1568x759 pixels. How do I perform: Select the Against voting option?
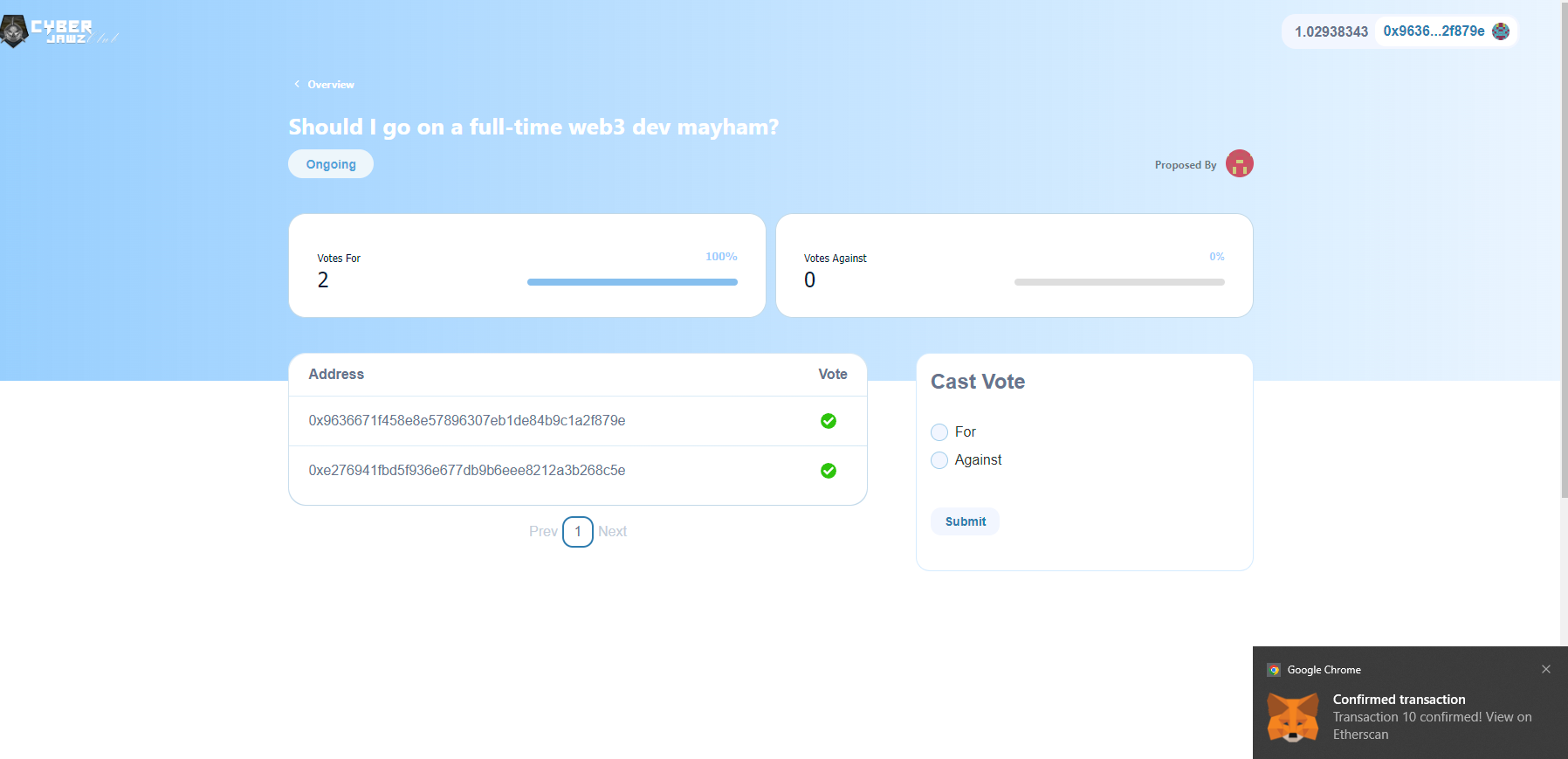pos(939,459)
